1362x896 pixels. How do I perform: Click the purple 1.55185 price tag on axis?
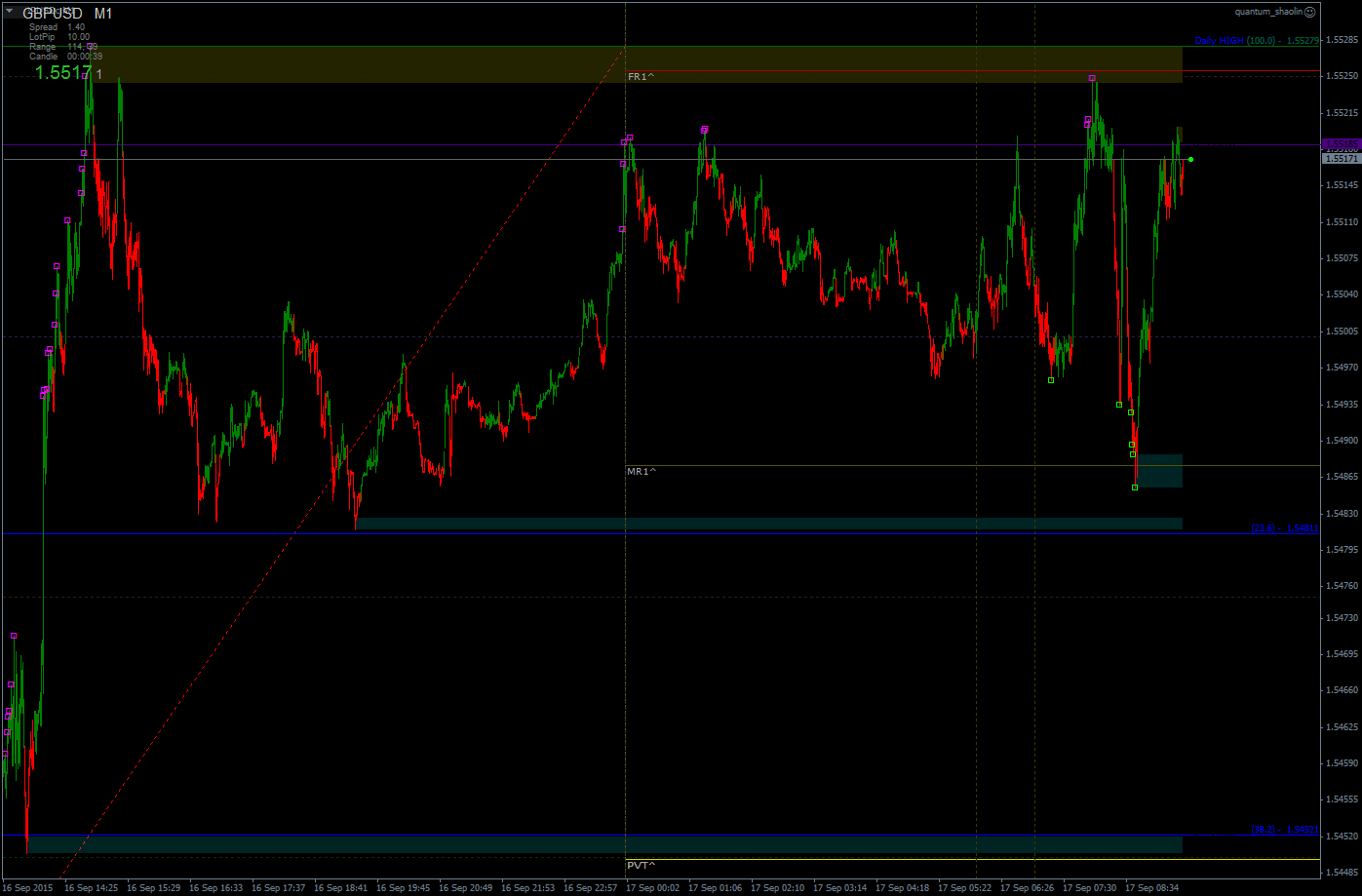point(1342,143)
